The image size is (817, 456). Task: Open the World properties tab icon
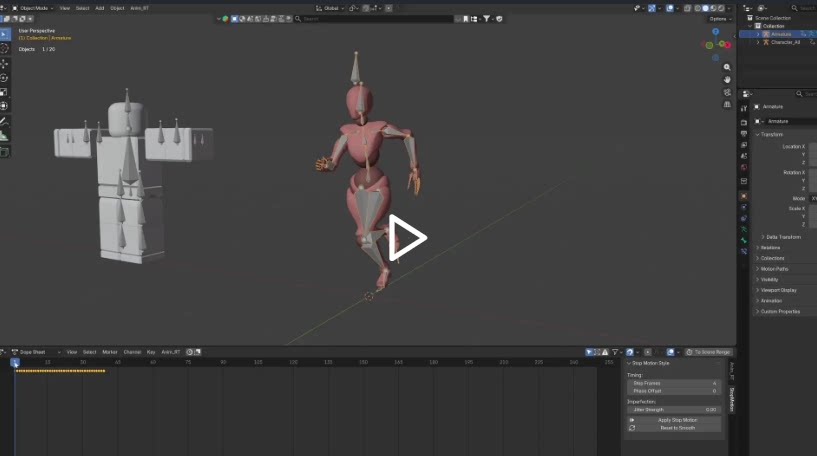pyautogui.click(x=744, y=167)
